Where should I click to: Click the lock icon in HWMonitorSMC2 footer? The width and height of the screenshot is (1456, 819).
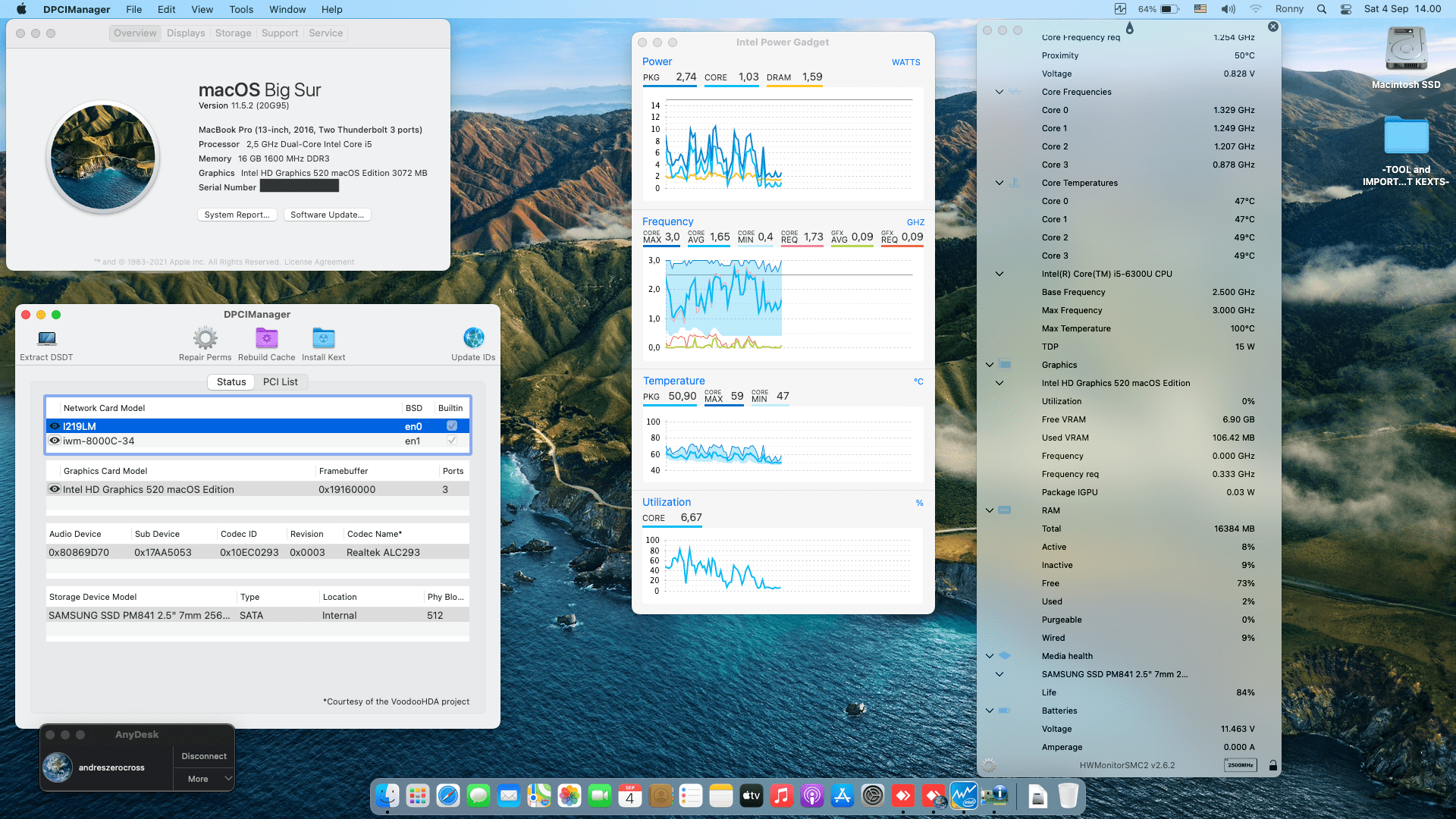1272,765
